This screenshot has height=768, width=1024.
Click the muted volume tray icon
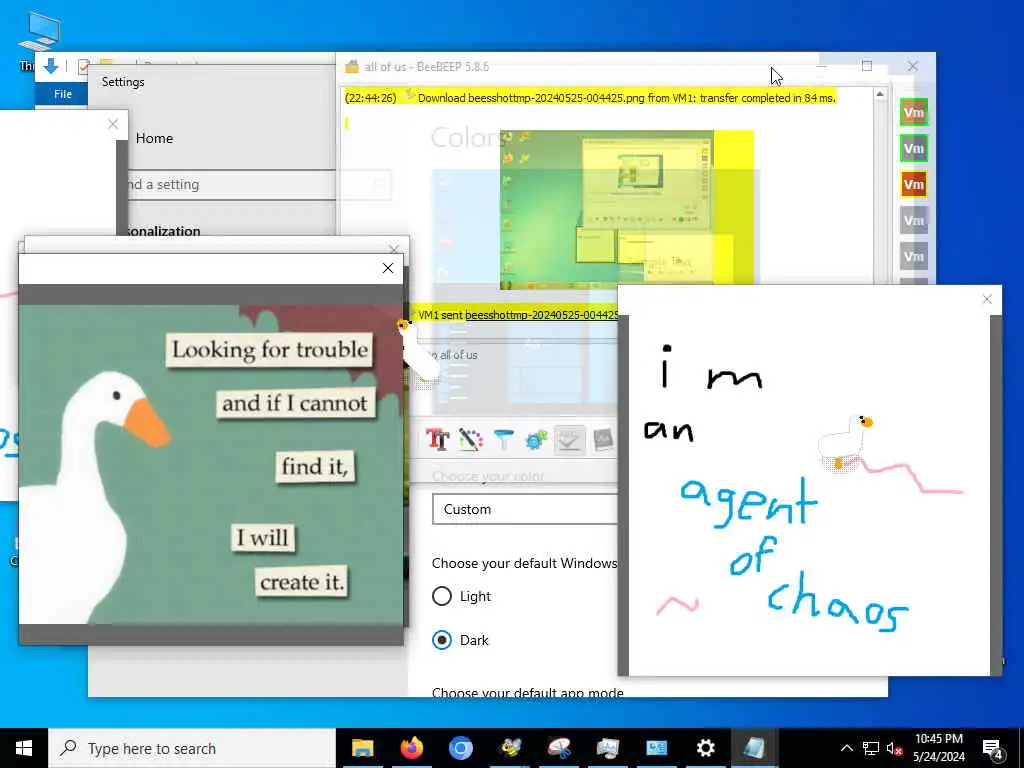[x=894, y=748]
